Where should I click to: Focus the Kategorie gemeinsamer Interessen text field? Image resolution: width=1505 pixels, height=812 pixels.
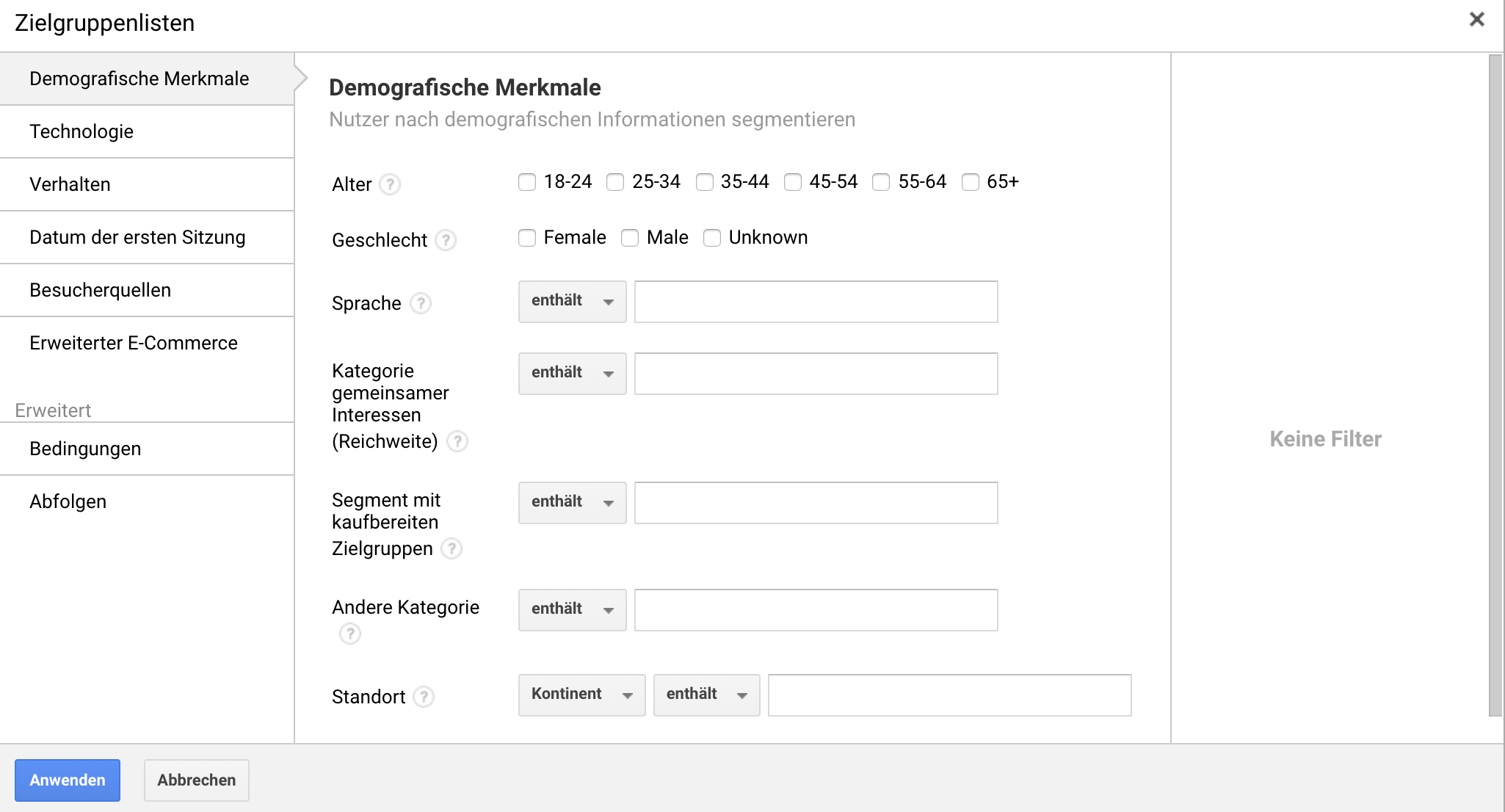[x=816, y=374]
